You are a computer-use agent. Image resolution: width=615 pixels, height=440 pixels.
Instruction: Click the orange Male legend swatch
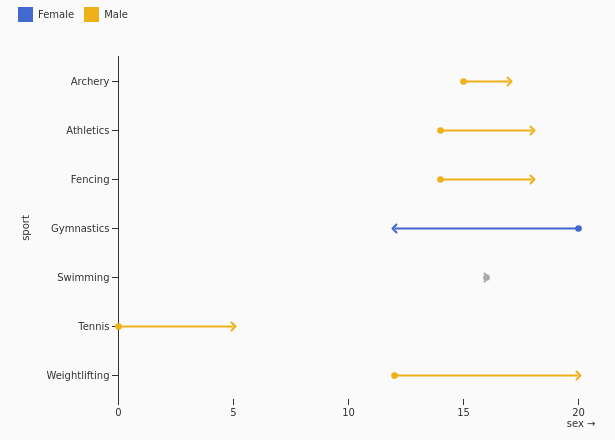pyautogui.click(x=91, y=15)
